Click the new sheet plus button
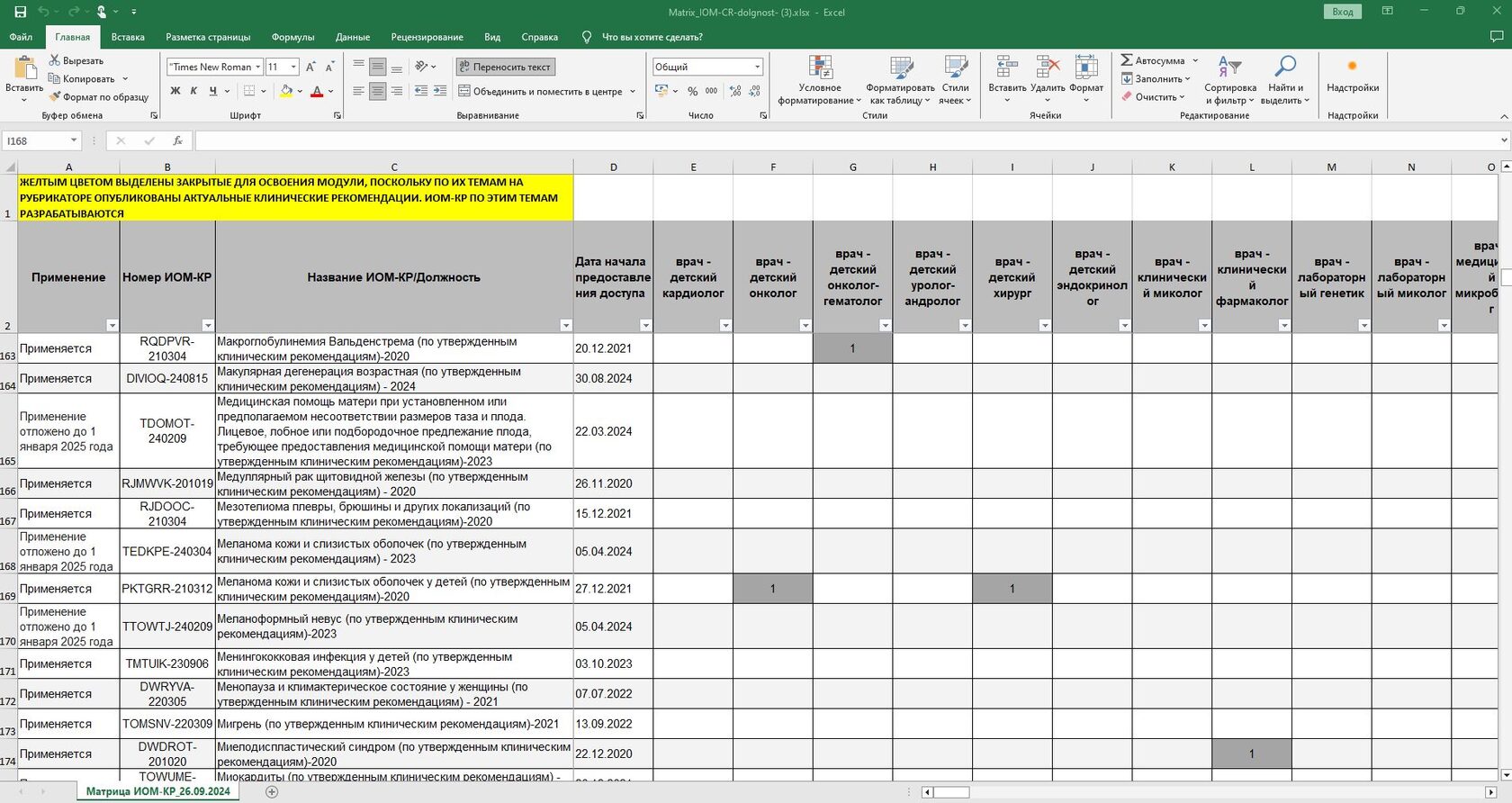Image resolution: width=1512 pixels, height=803 pixels. click(272, 791)
